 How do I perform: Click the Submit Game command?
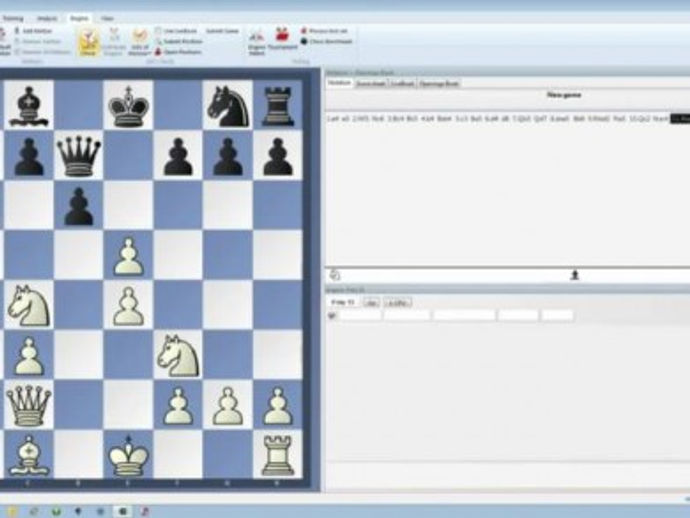(x=222, y=31)
